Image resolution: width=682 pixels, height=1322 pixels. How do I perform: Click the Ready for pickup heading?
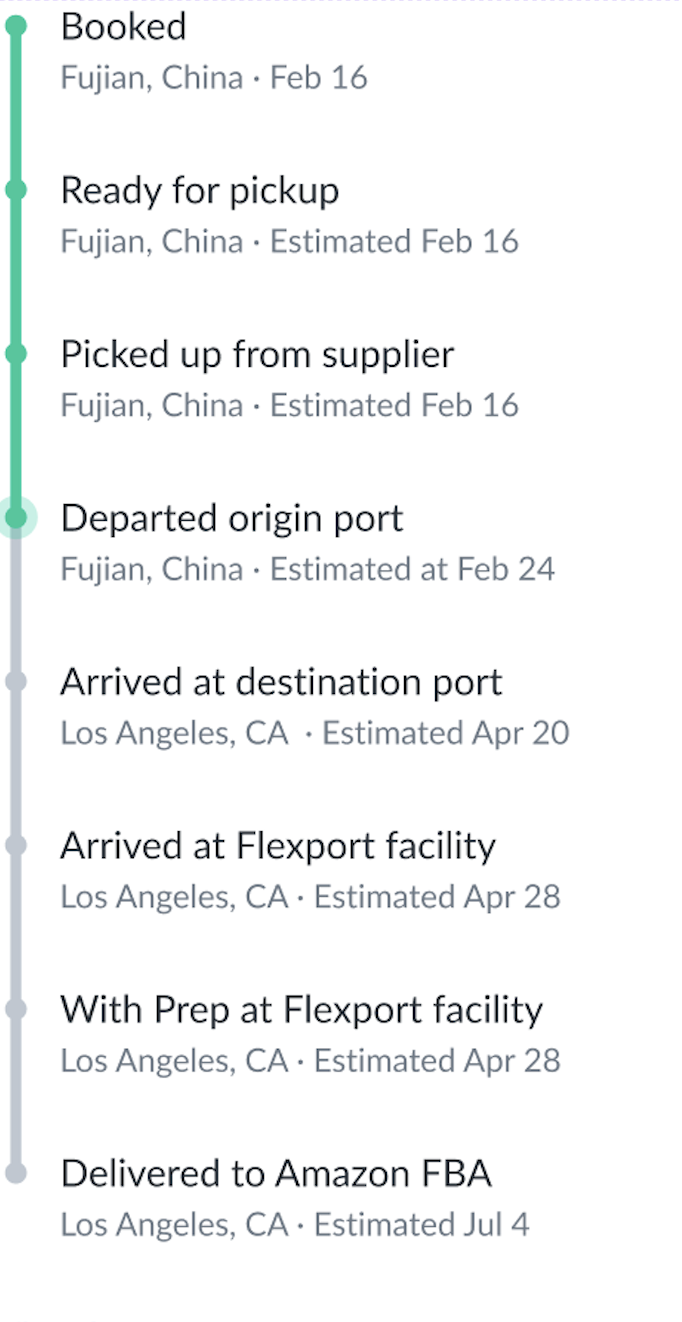point(199,190)
